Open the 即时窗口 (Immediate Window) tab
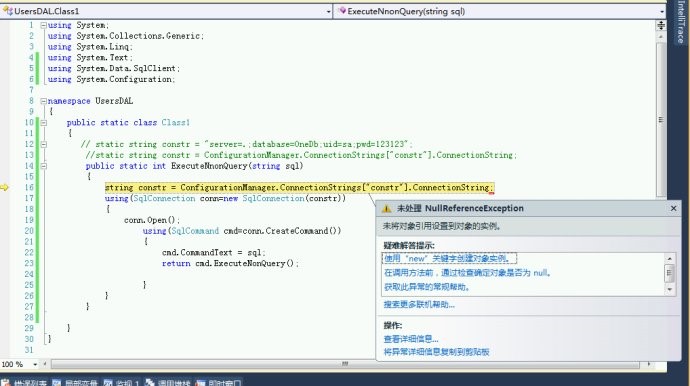690x386 pixels. click(x=219, y=383)
